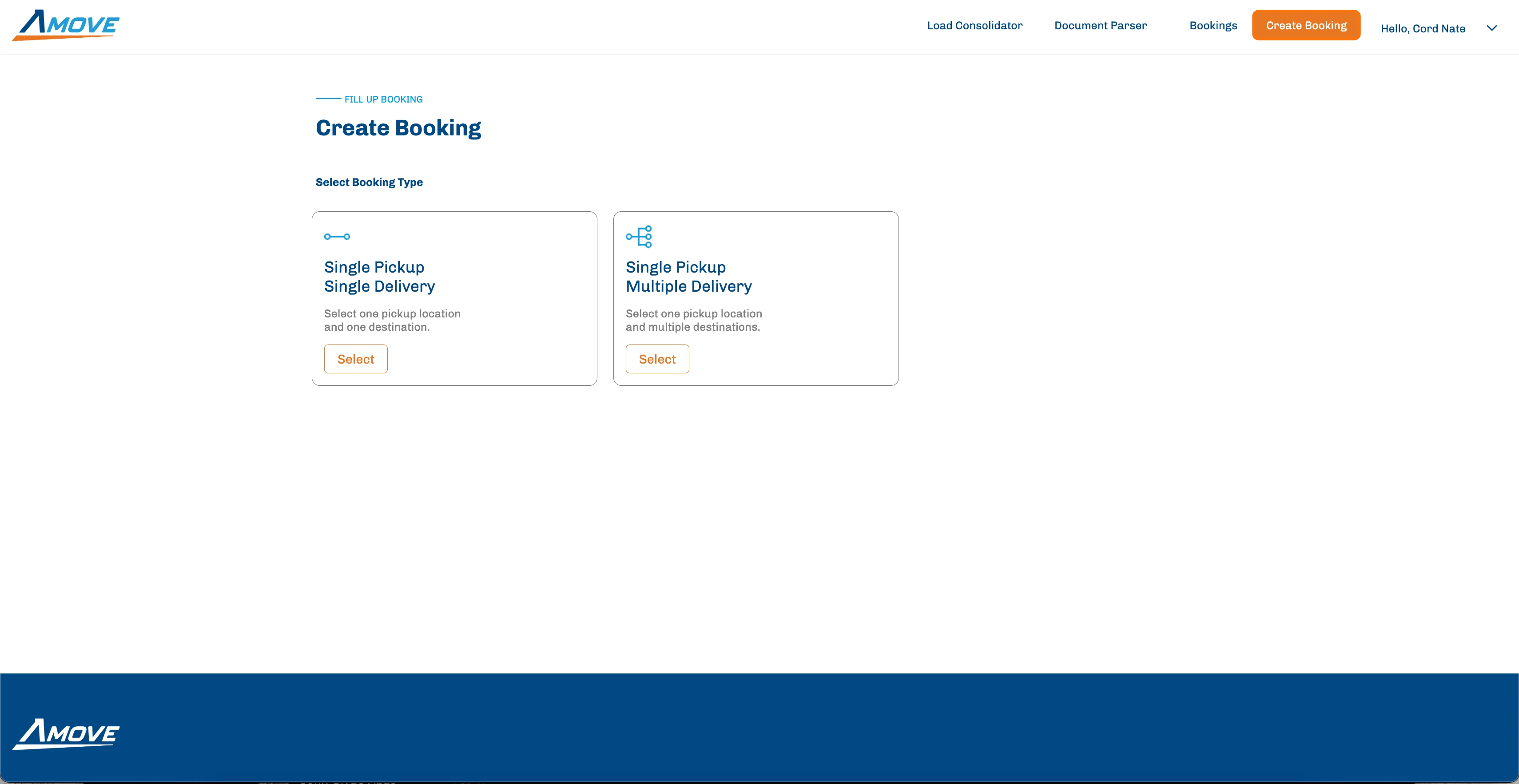Screen dimensions: 1519x784
Task: Click the Select Booking Type subheading
Action: pos(369,182)
